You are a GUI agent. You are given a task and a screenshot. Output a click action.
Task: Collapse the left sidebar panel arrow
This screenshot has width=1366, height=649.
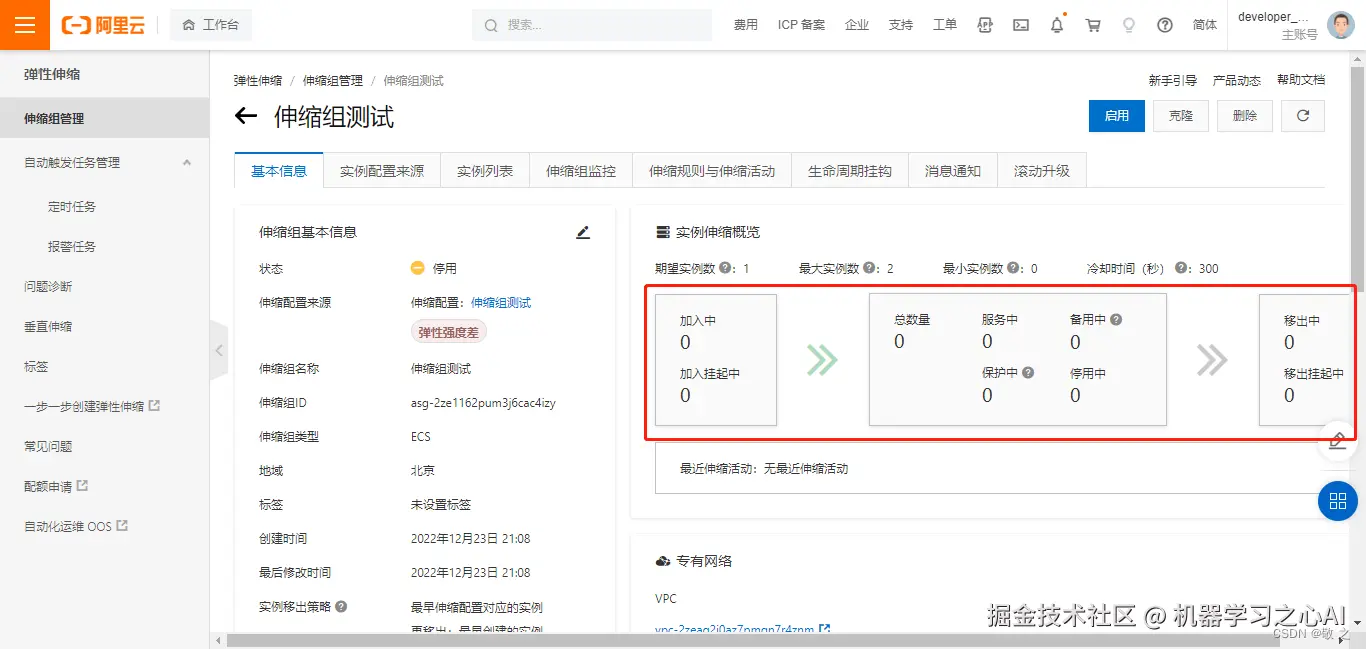pos(218,350)
